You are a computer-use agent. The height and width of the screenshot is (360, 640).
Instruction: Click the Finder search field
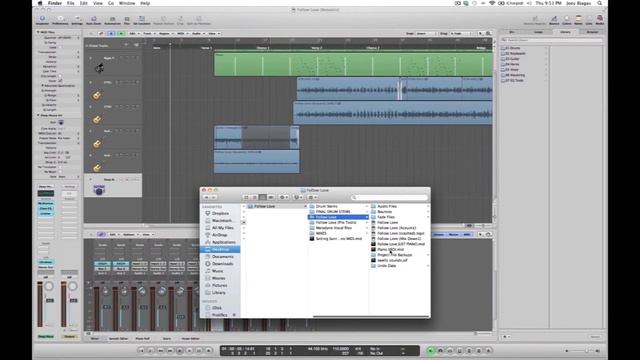tap(389, 198)
